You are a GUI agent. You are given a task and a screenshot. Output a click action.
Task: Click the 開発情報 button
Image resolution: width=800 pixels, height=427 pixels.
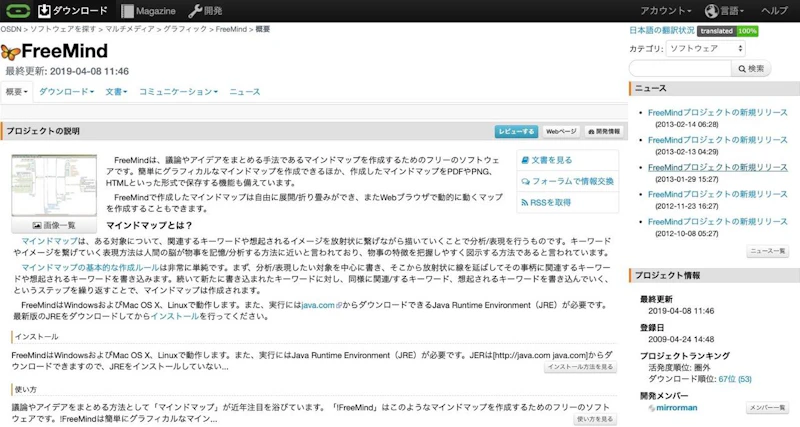pos(604,132)
